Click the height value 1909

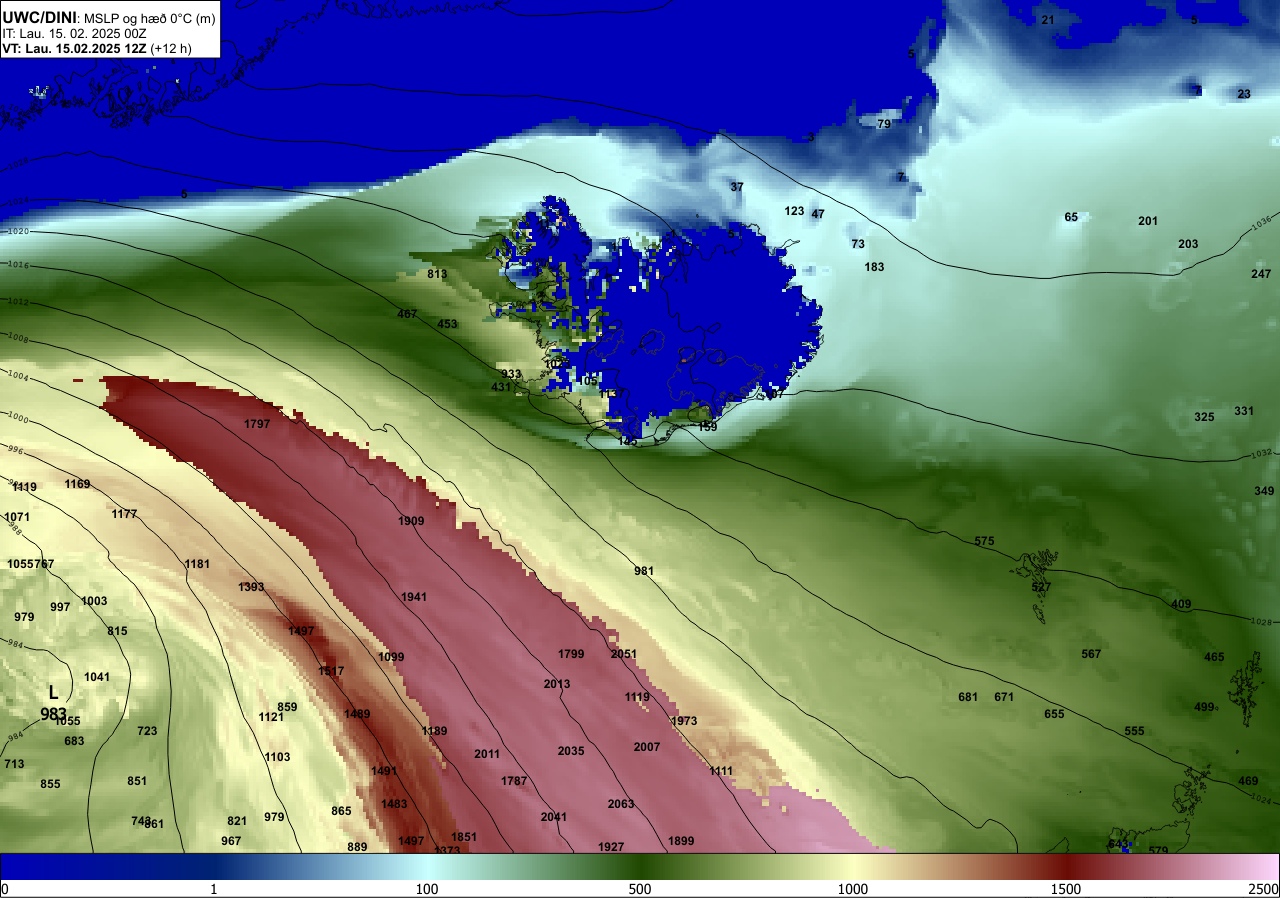point(411,521)
